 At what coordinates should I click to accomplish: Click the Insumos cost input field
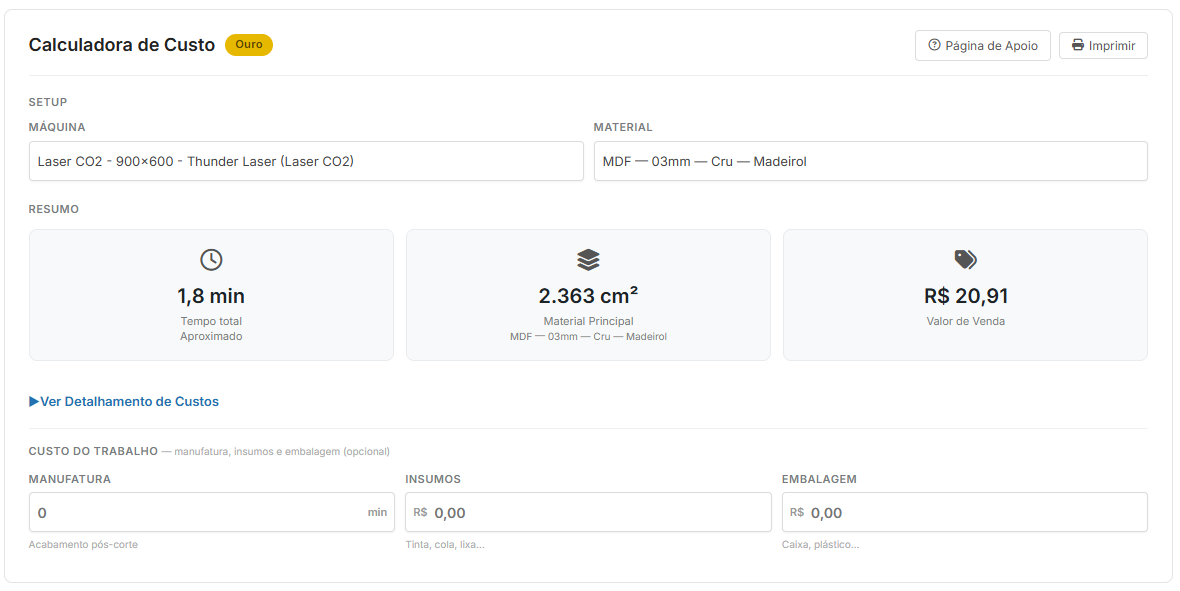tap(588, 512)
